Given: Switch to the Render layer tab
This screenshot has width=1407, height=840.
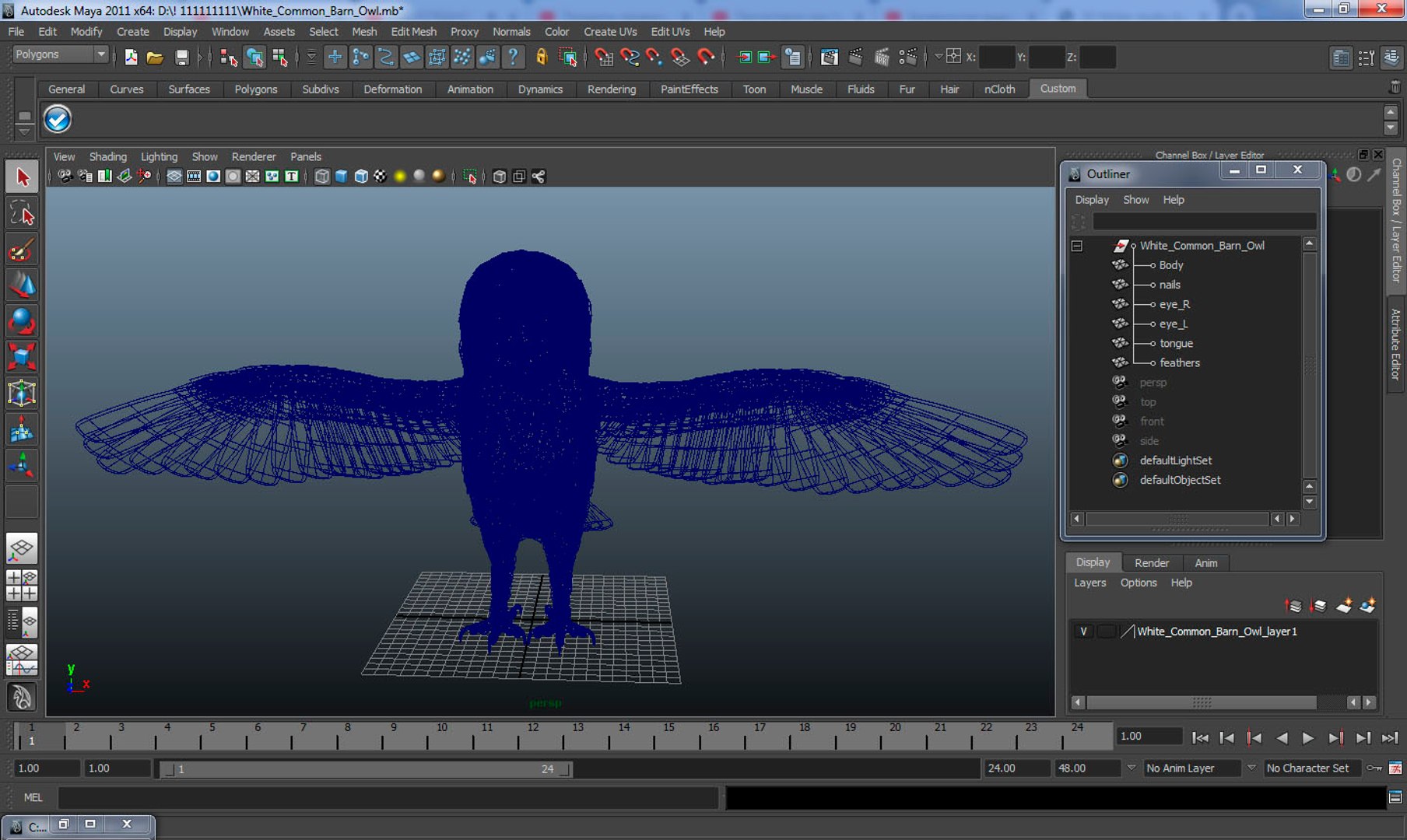Looking at the screenshot, I should click(1152, 563).
